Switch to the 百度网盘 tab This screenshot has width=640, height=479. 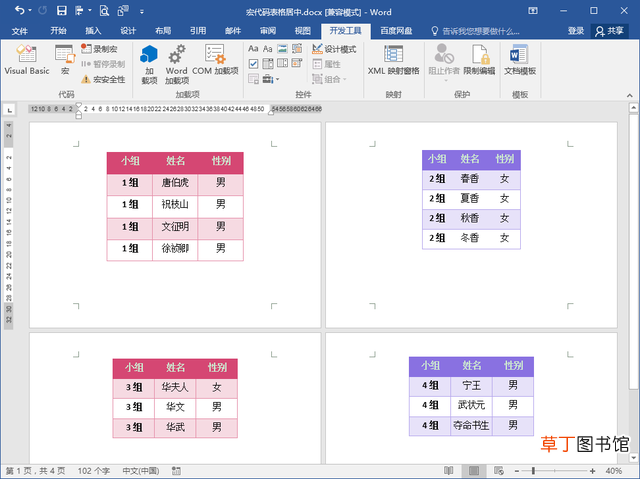[396, 31]
